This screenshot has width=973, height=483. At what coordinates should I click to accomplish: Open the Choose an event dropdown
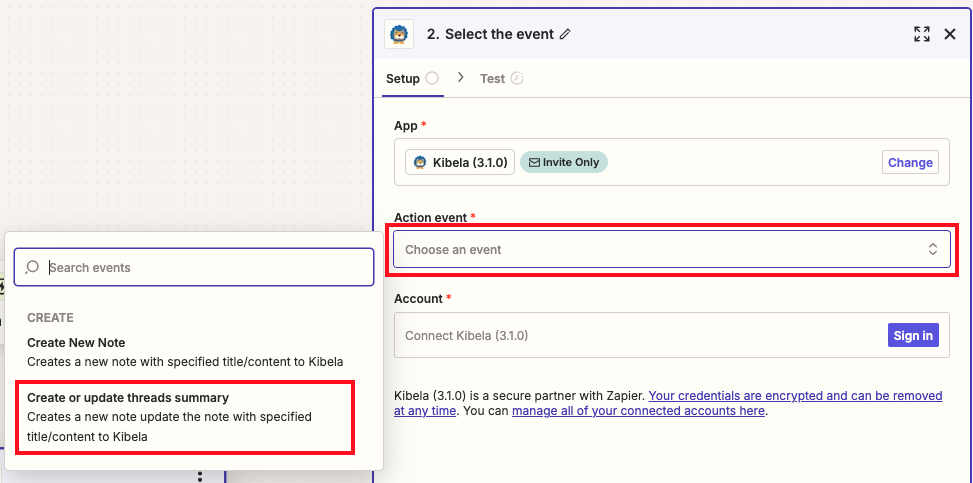coord(671,250)
